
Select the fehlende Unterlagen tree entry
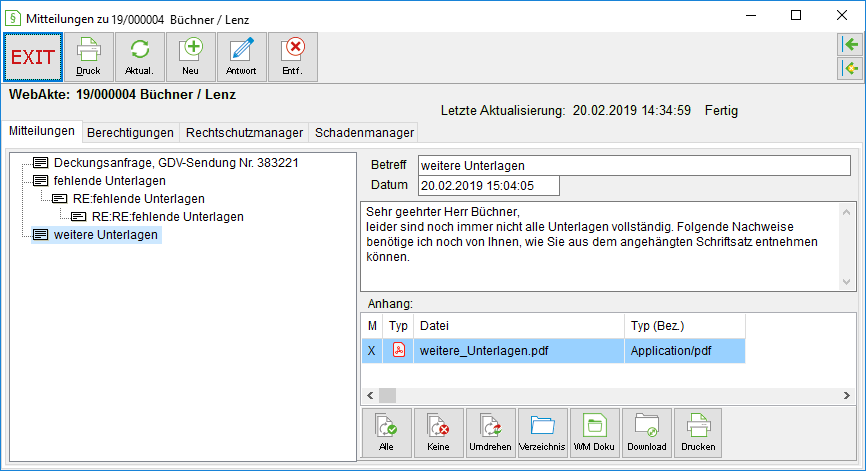(109, 181)
